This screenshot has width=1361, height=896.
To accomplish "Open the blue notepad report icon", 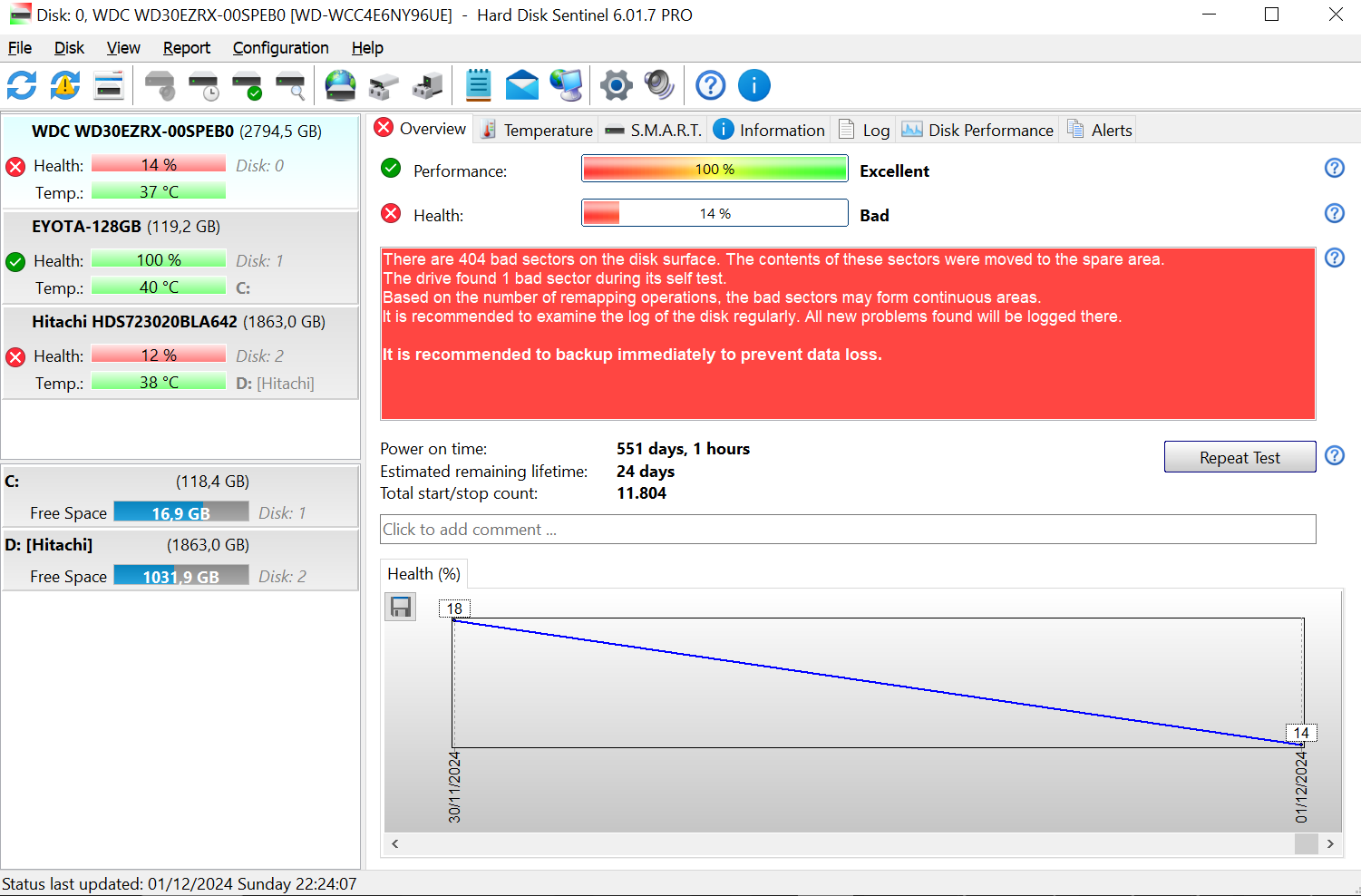I will coord(478,86).
